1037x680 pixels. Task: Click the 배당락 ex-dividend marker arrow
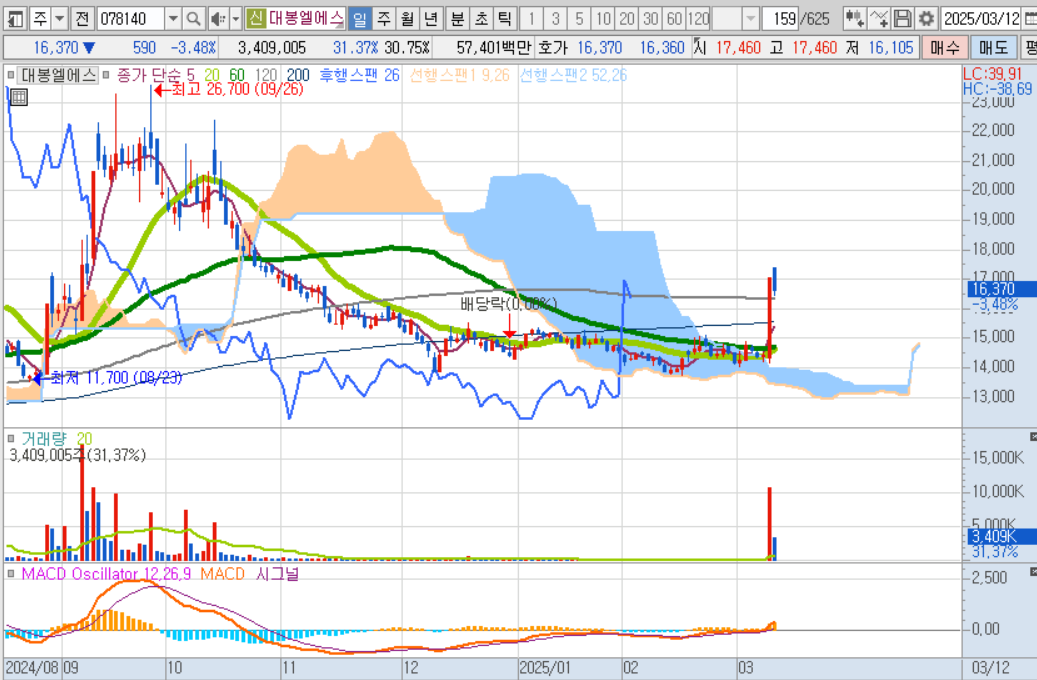509,326
